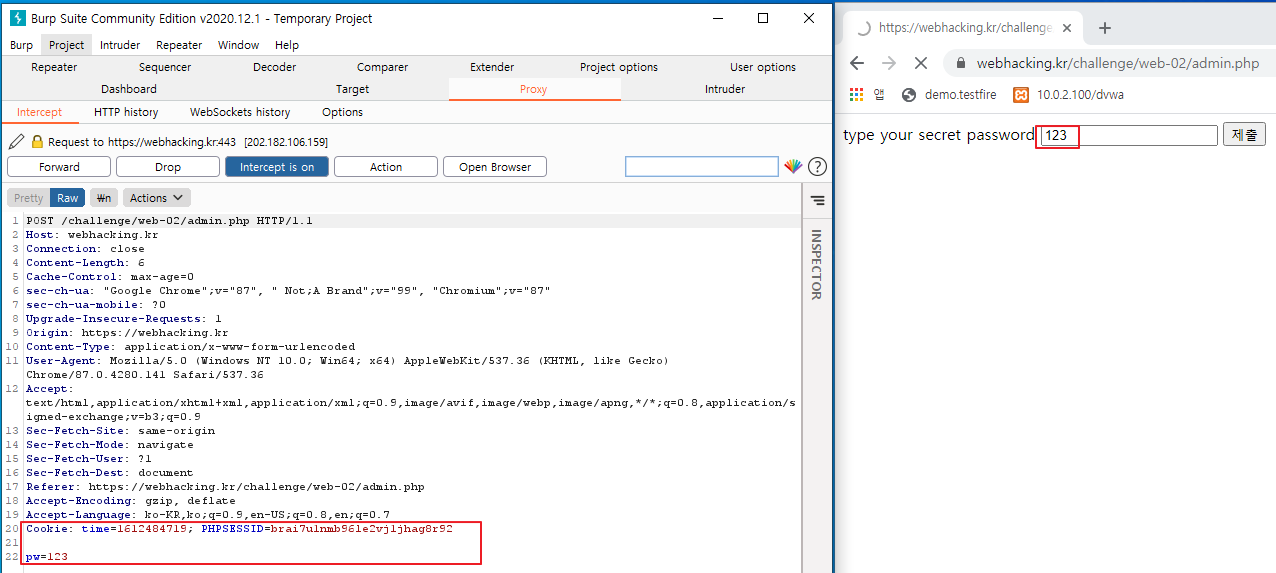The image size is (1276, 573).
Task: Switch to the Comparer tab
Action: point(382,67)
